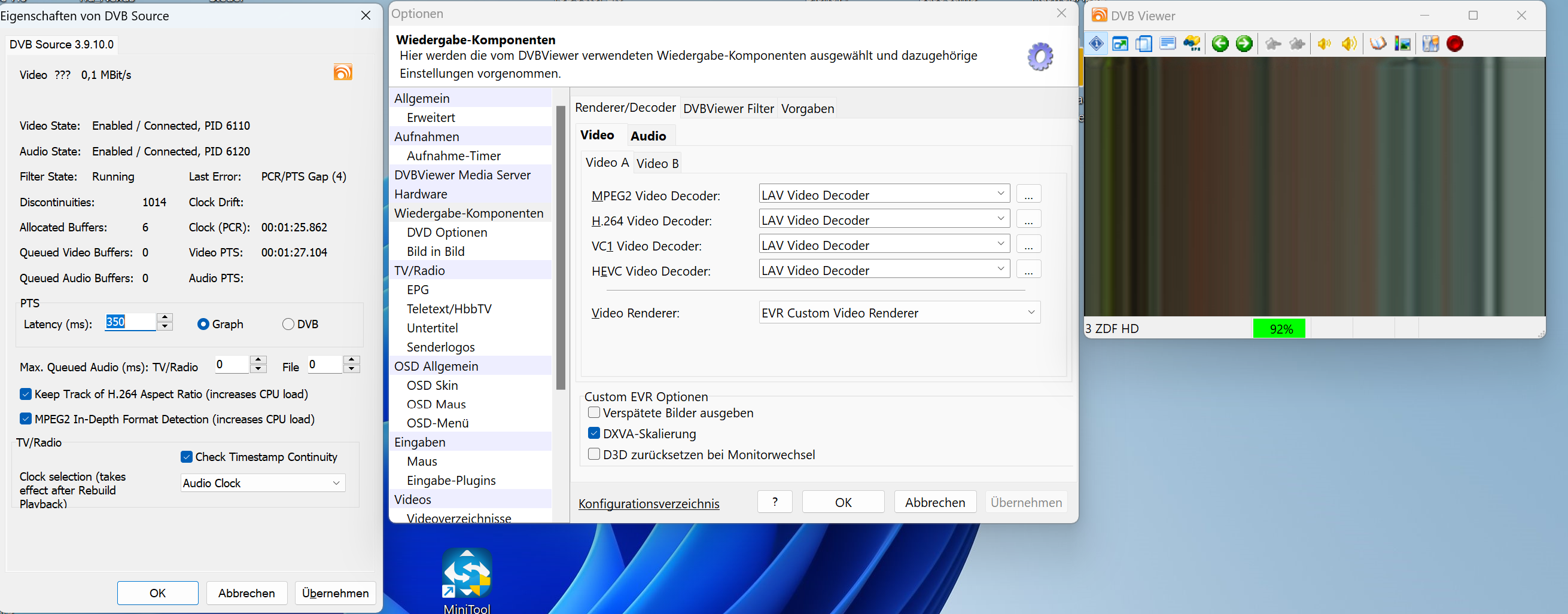The image size is (1568, 614).
Task: Click the DVB Viewer title bar app icon
Action: (1100, 15)
